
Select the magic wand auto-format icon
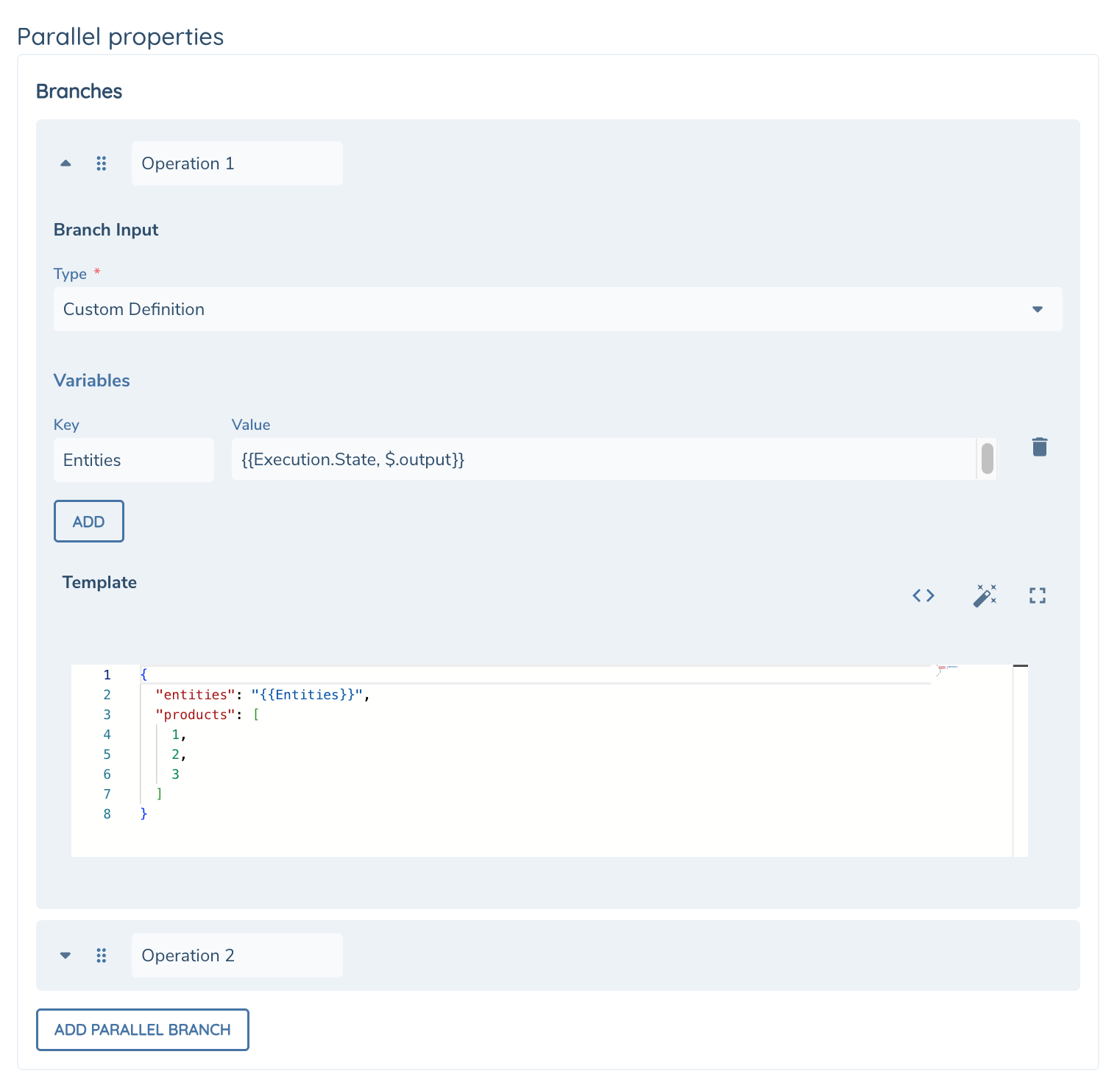coord(985,595)
